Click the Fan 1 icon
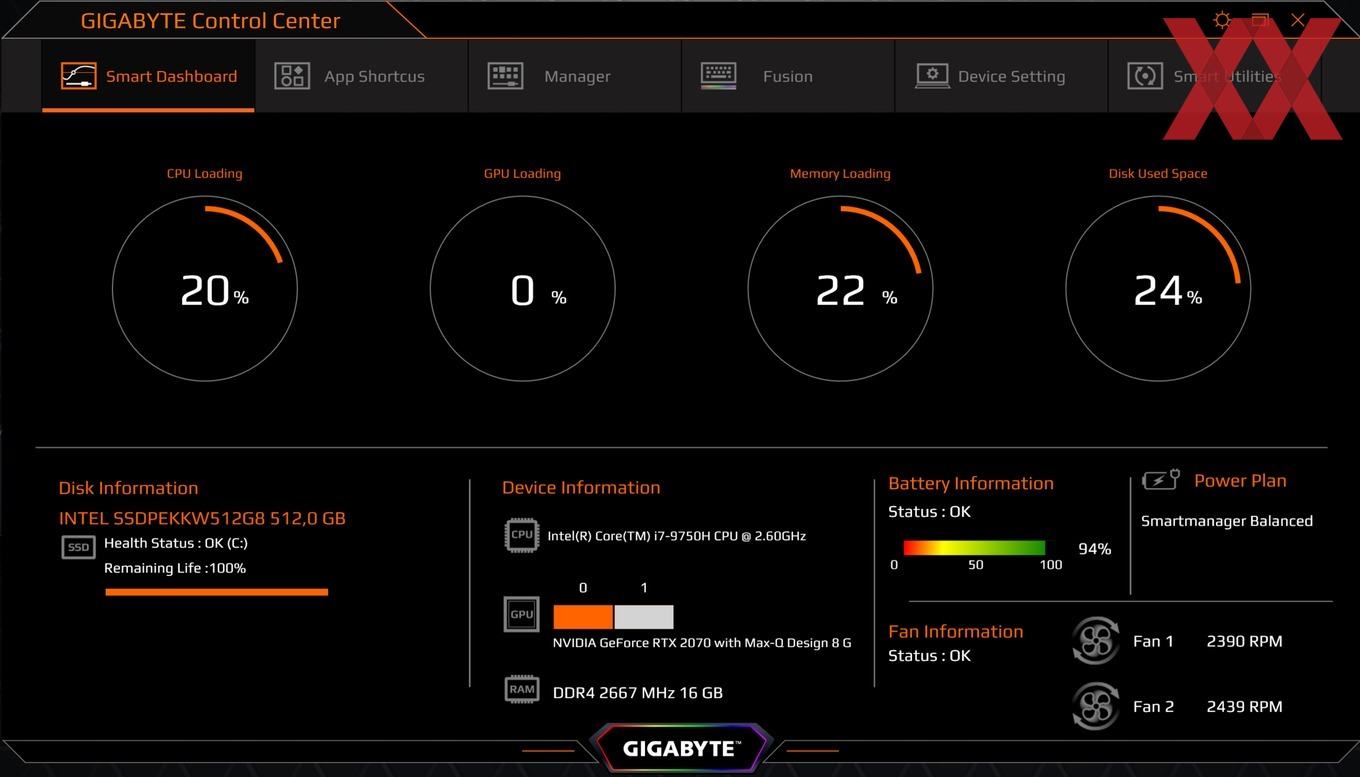This screenshot has height=777, width=1360. 1095,641
